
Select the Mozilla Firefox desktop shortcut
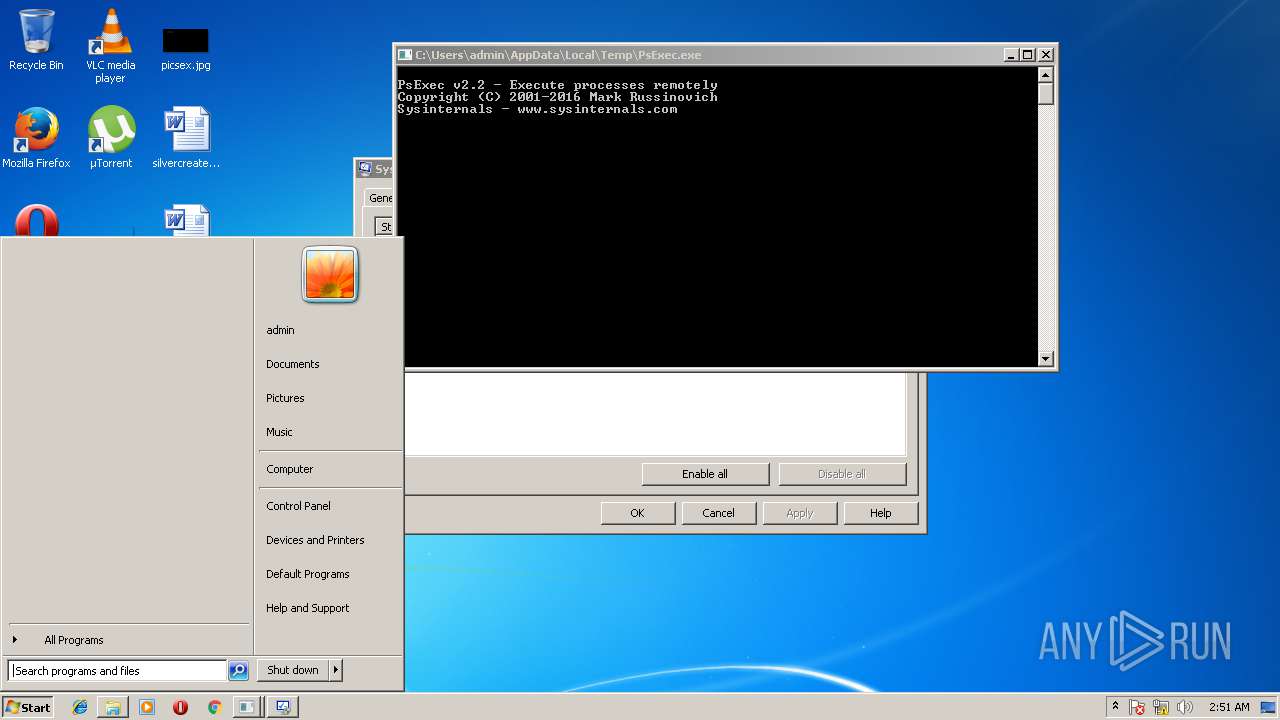pos(36,138)
